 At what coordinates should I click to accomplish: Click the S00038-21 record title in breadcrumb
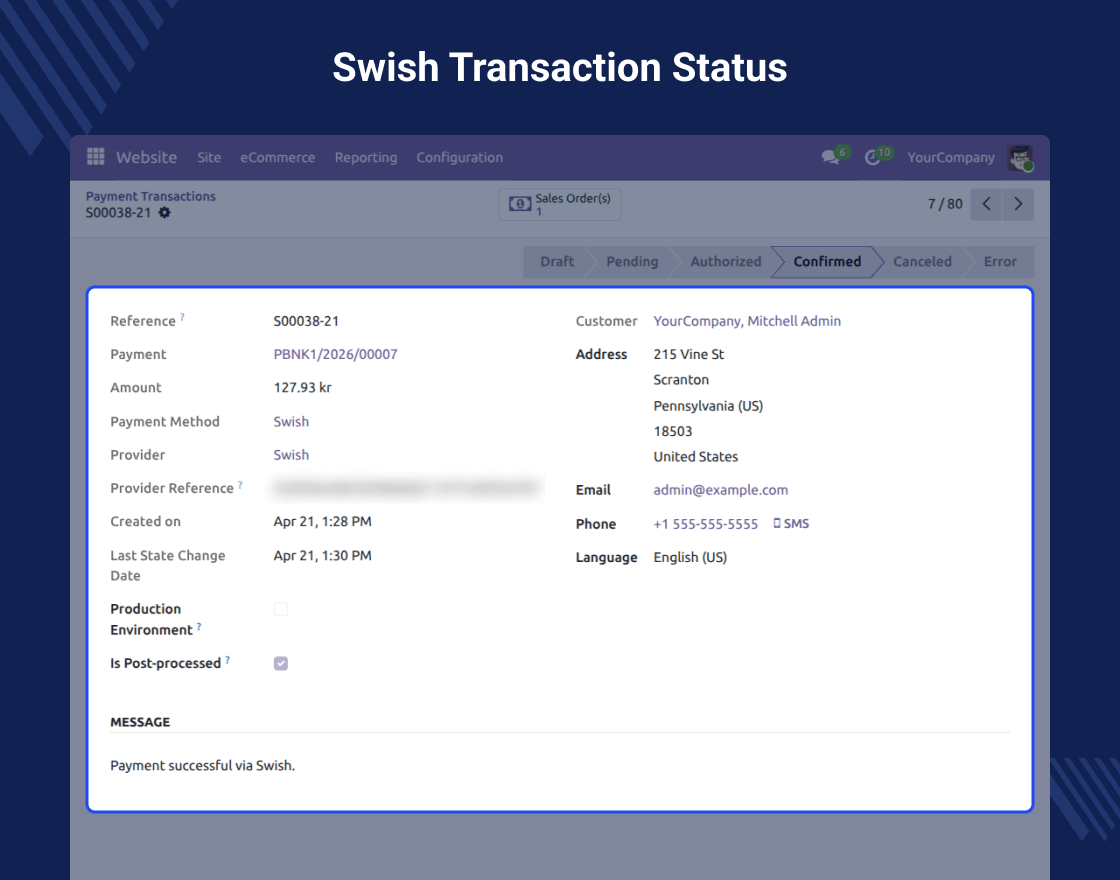click(119, 213)
